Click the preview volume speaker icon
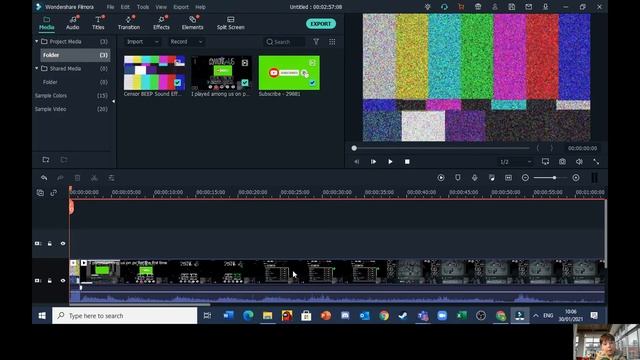The height and width of the screenshot is (360, 640). [x=579, y=162]
